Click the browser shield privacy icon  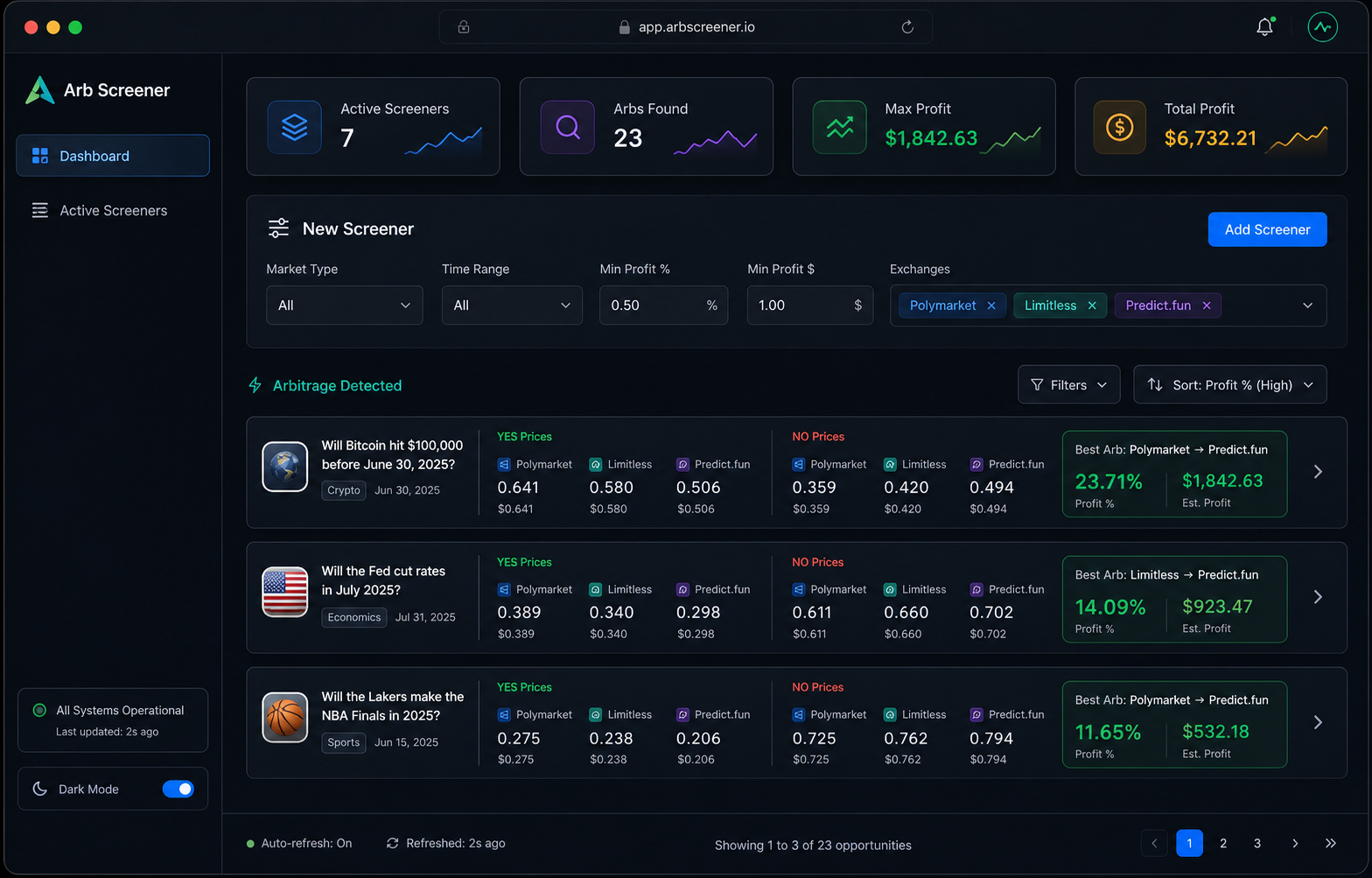pos(464,27)
